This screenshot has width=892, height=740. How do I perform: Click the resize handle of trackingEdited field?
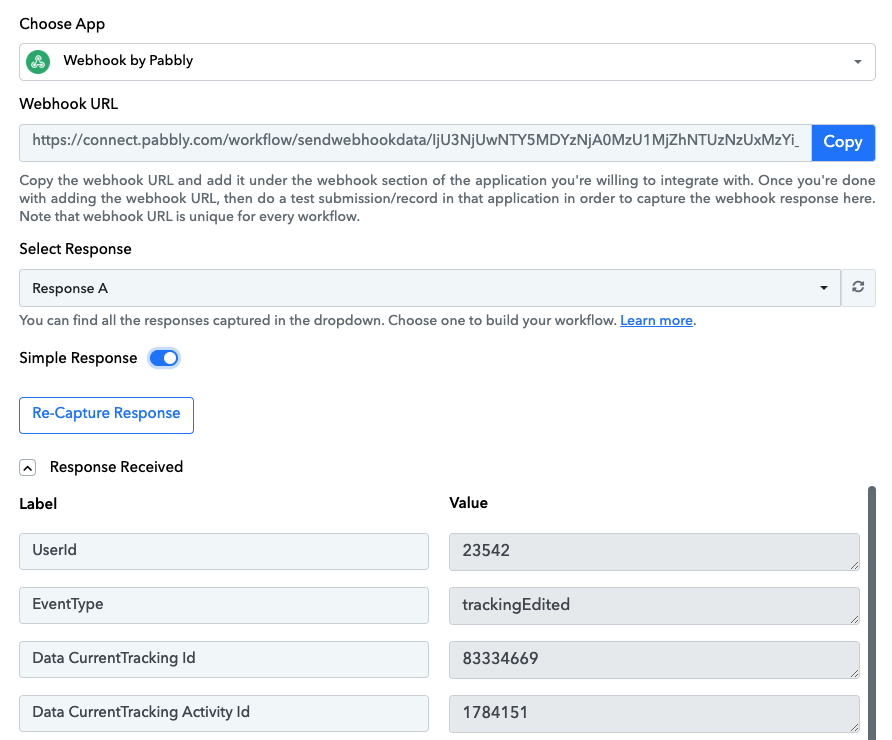[x=854, y=619]
